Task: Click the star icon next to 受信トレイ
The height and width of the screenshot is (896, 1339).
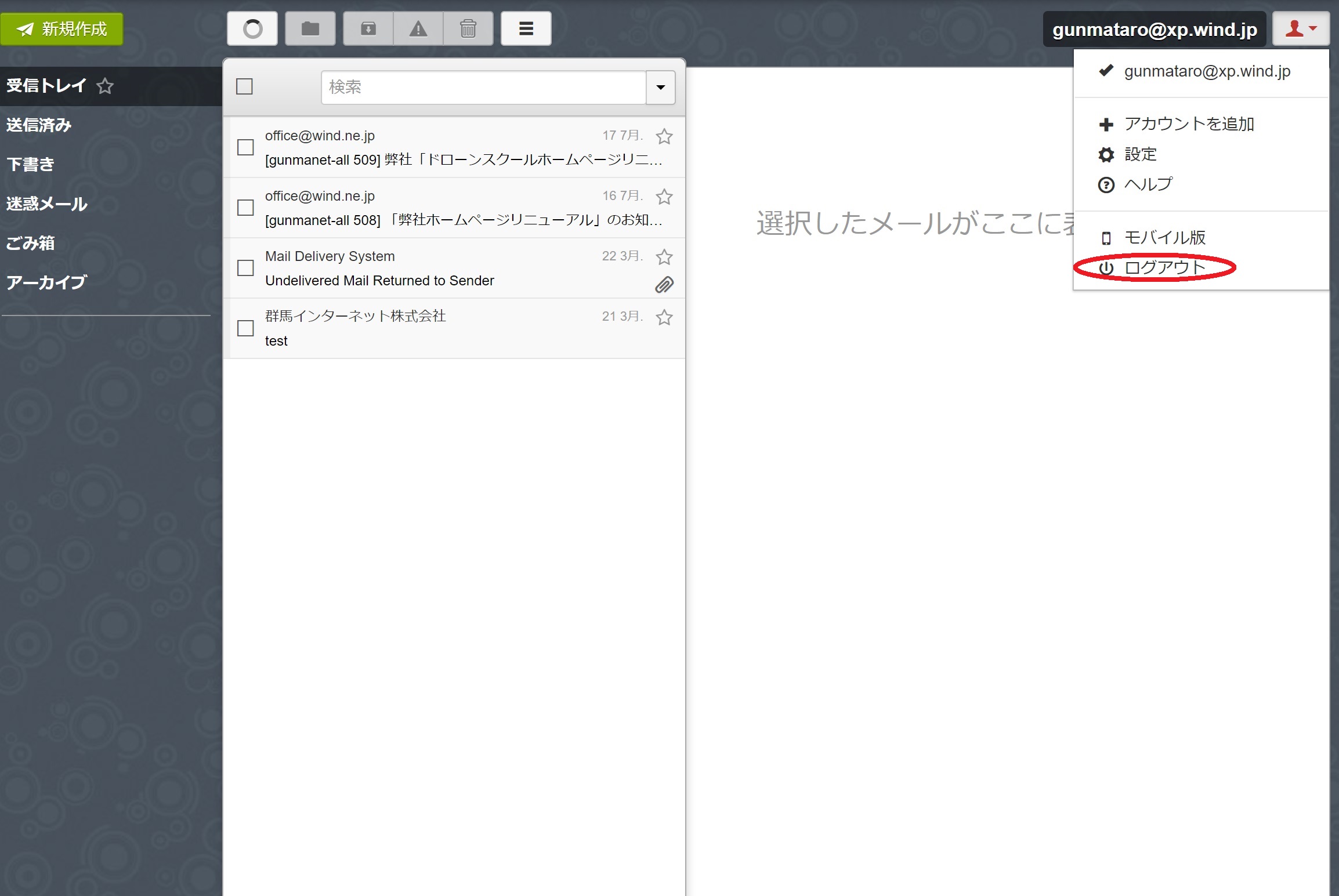Action: click(105, 86)
